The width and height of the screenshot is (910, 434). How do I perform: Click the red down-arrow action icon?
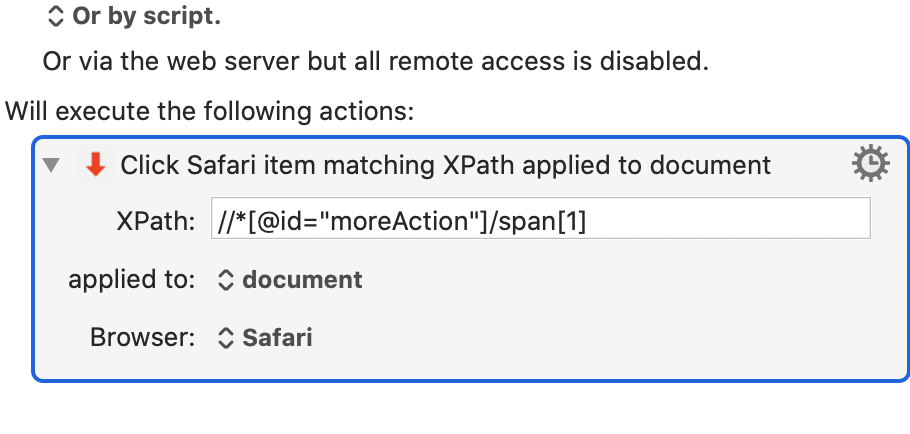coord(96,165)
